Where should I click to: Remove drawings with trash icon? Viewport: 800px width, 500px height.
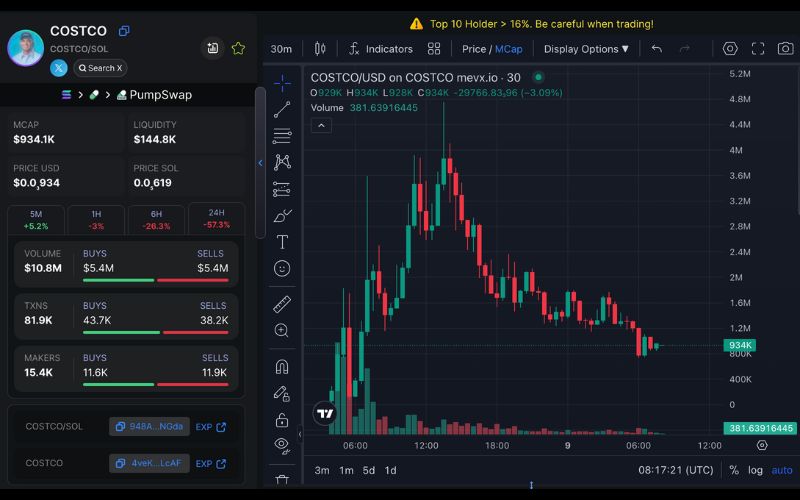pyautogui.click(x=282, y=479)
